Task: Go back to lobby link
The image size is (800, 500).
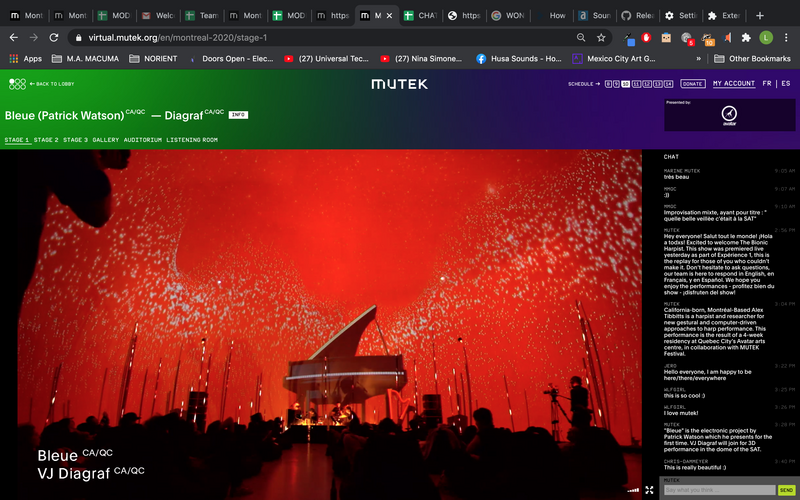Action: pyautogui.click(x=52, y=84)
